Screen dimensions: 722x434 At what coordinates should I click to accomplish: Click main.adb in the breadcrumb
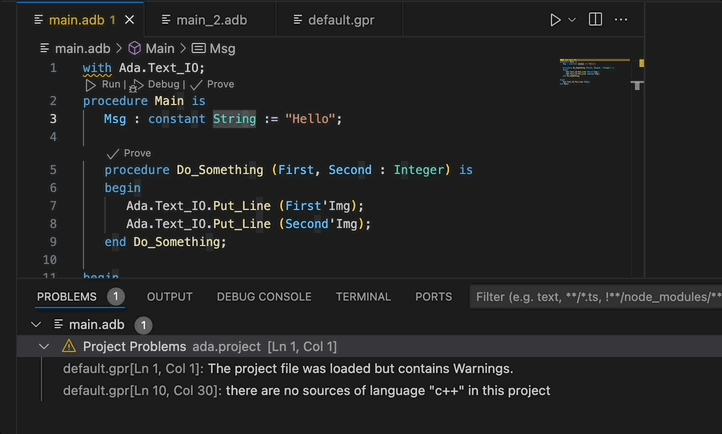click(x=82, y=48)
